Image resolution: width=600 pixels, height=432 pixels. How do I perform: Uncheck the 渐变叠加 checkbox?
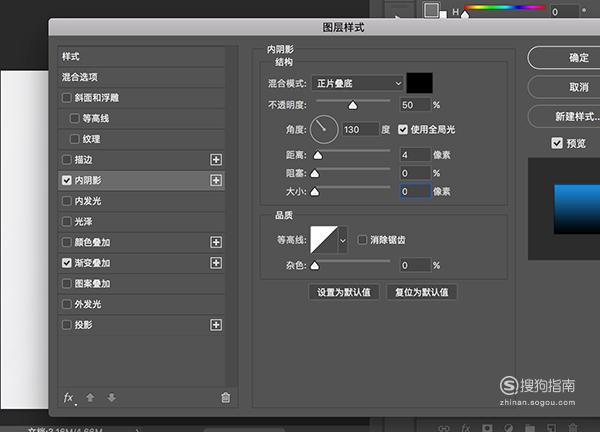coord(67,263)
